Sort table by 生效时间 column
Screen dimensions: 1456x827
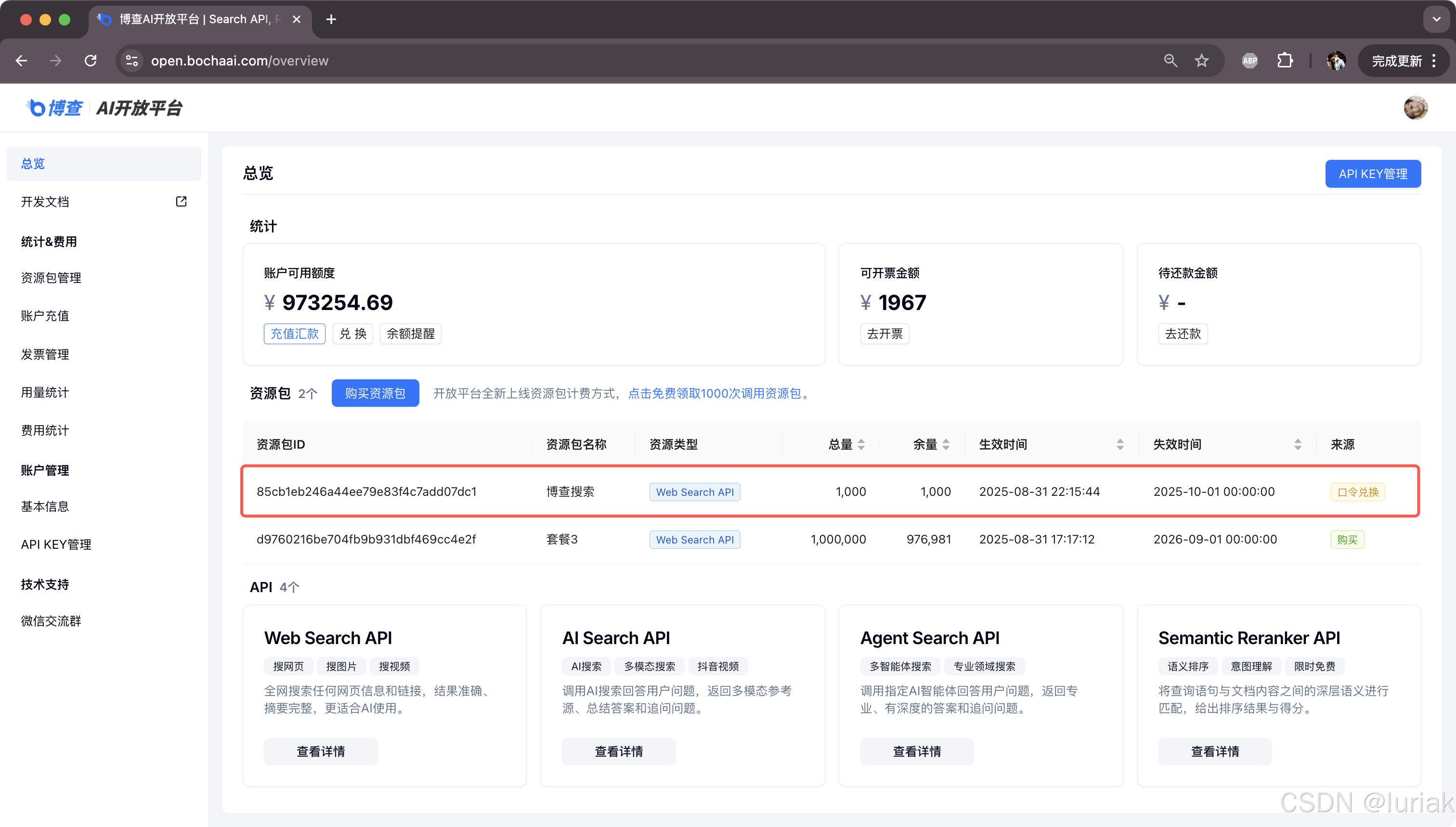[x=1120, y=445]
